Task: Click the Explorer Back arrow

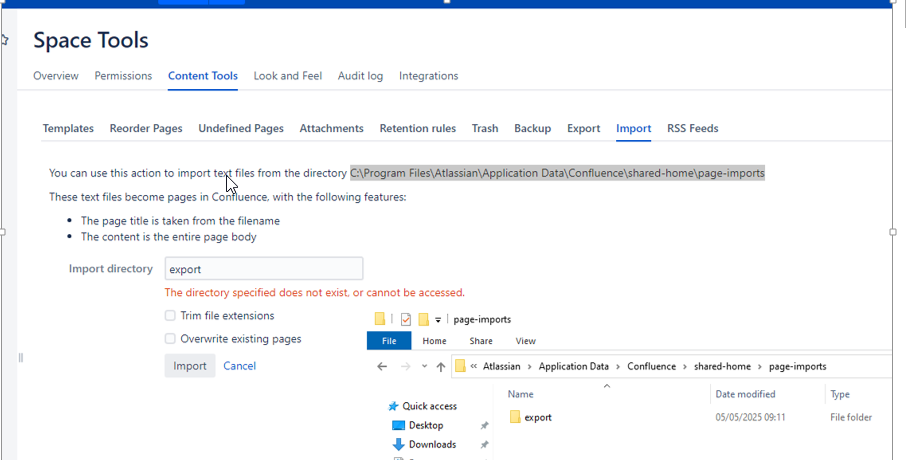Action: click(x=382, y=366)
